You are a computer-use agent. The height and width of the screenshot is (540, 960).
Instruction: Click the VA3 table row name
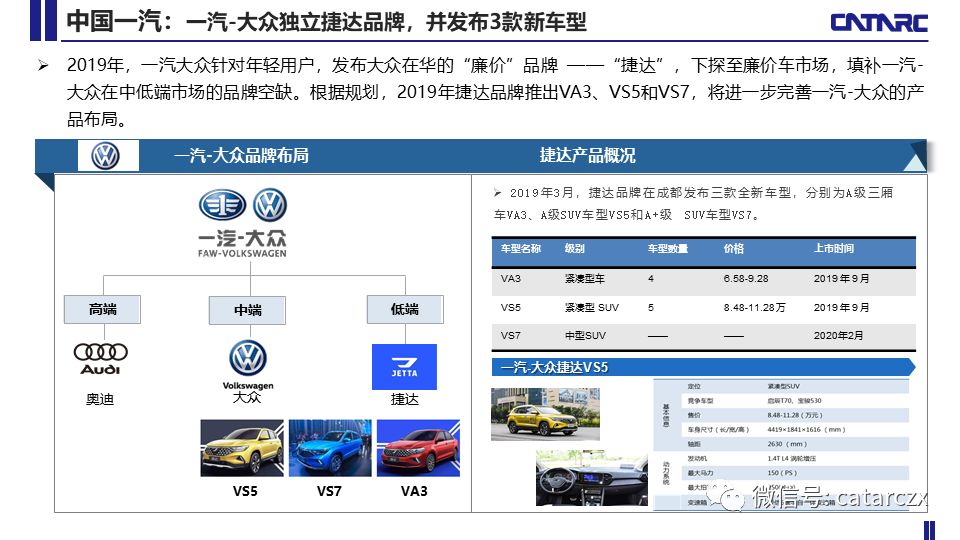[x=511, y=279]
